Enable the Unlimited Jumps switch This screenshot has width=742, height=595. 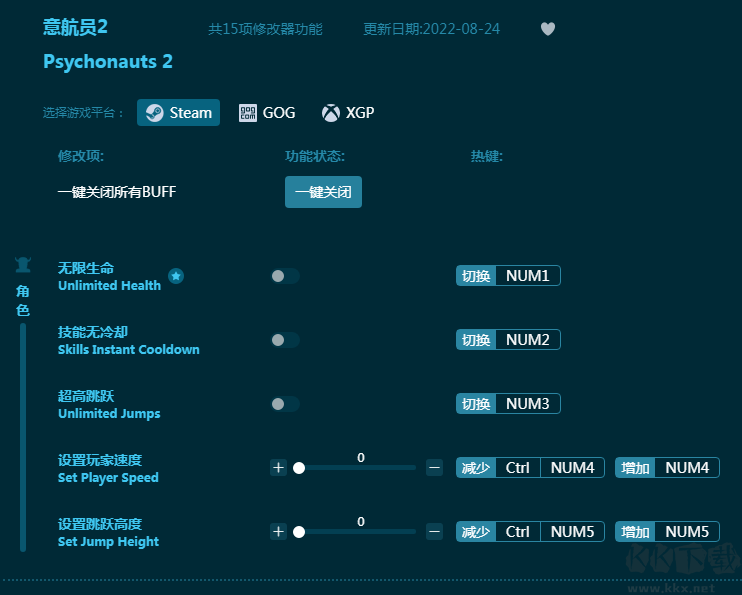click(x=284, y=404)
